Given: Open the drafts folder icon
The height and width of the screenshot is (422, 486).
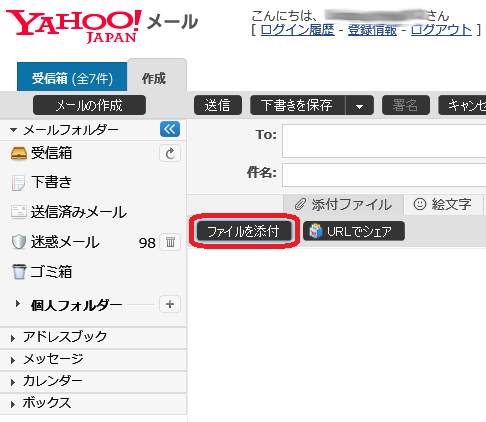Looking at the screenshot, I should [x=18, y=183].
